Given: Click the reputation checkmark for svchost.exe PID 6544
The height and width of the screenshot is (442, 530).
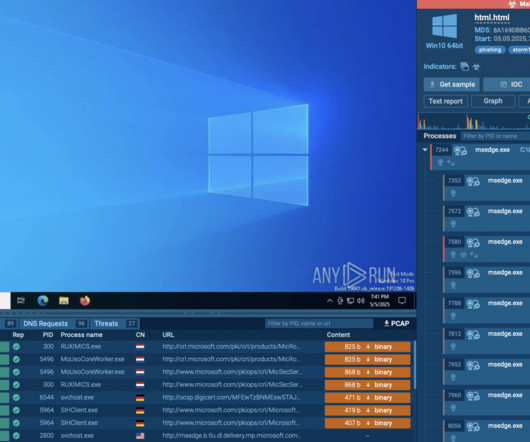Looking at the screenshot, I should 16,398.
